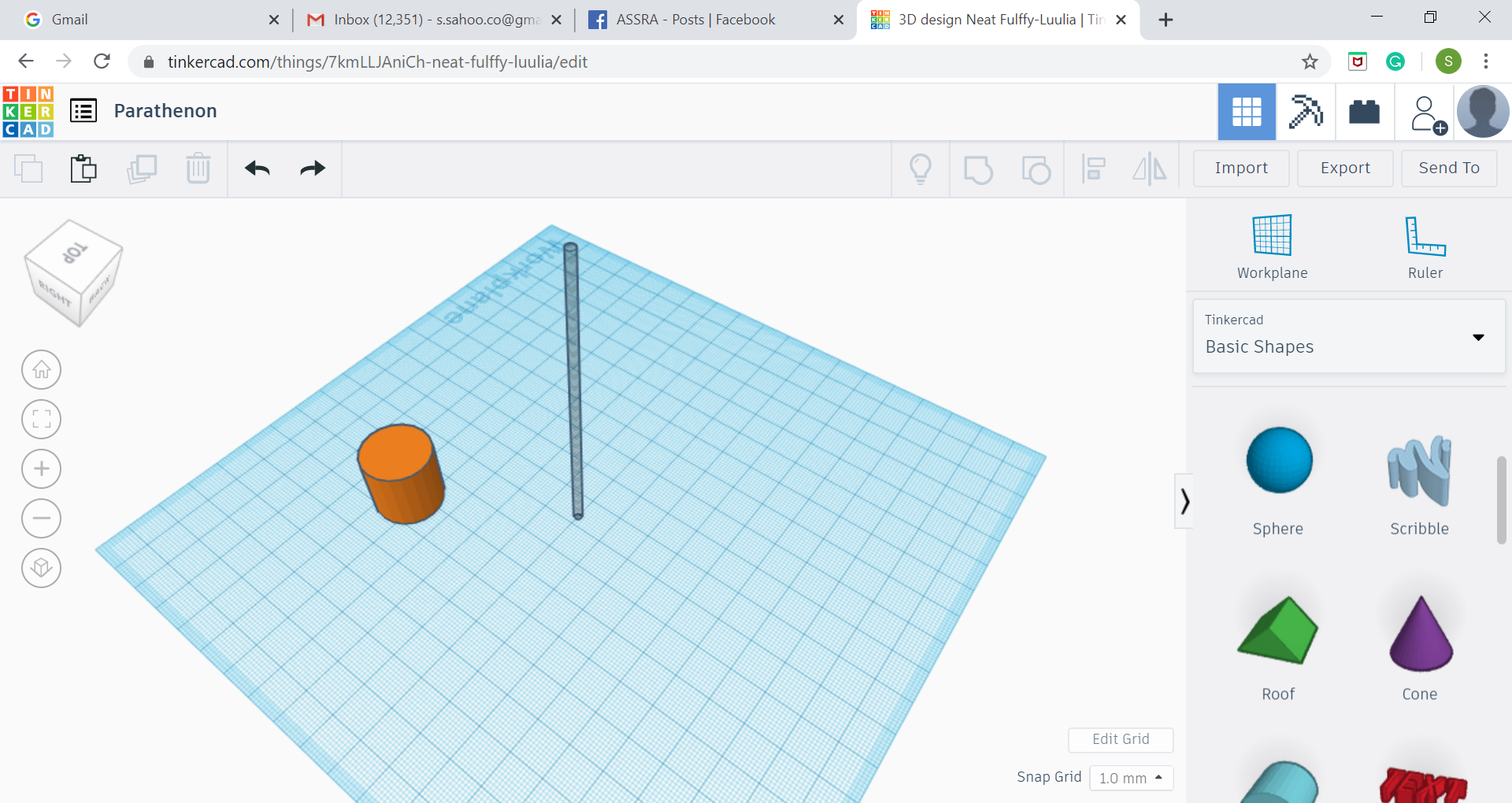Select the orange cylinder on the workplane
Viewport: 1512px width, 803px height.
pos(401,474)
